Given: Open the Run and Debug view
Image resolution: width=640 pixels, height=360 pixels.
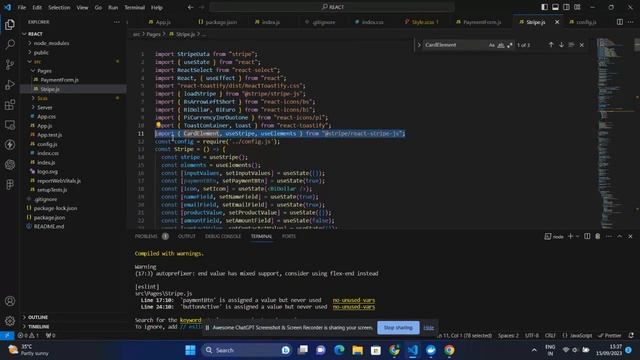Looking at the screenshot, I should (10, 84).
